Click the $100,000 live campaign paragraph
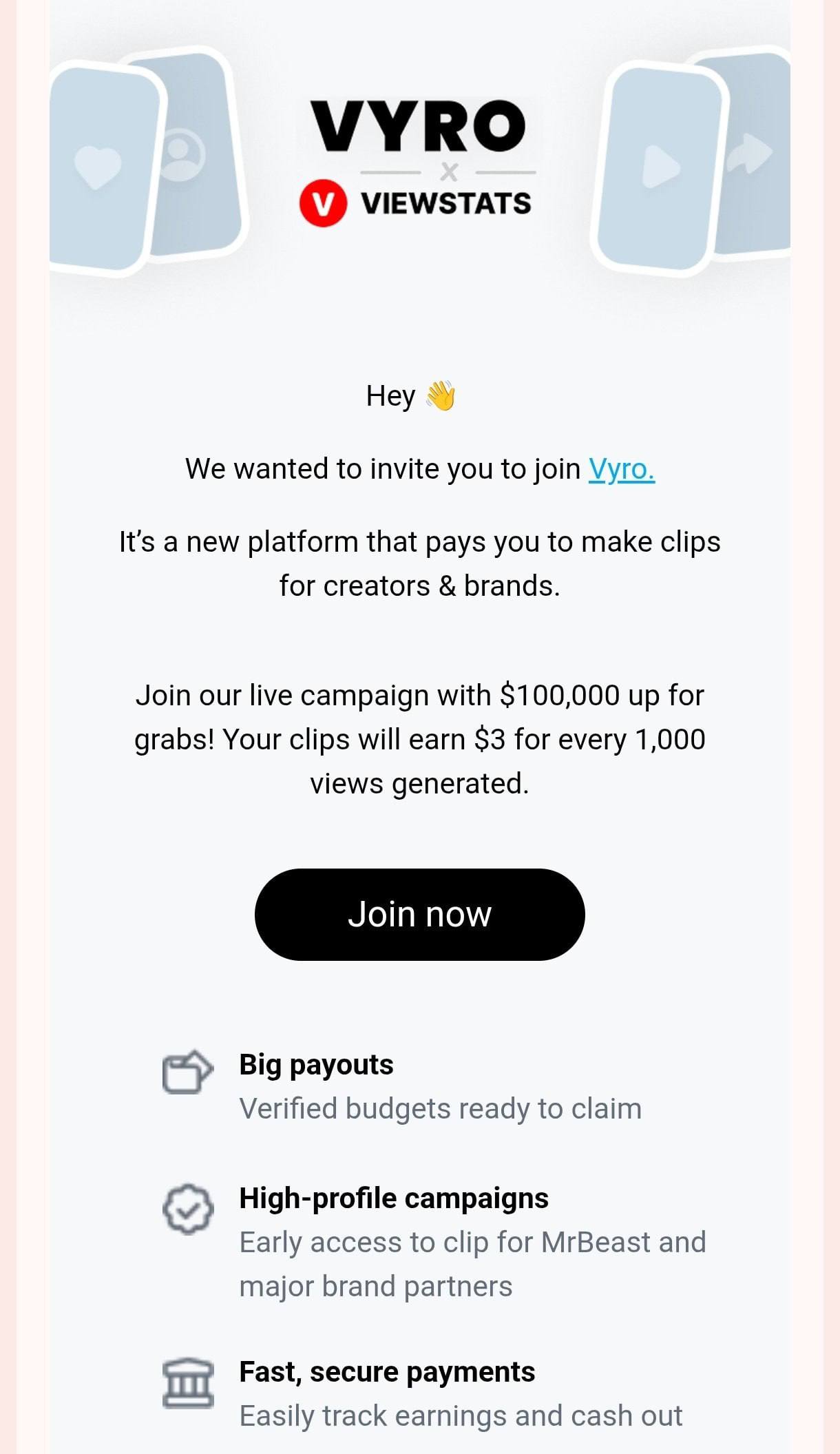 419,739
